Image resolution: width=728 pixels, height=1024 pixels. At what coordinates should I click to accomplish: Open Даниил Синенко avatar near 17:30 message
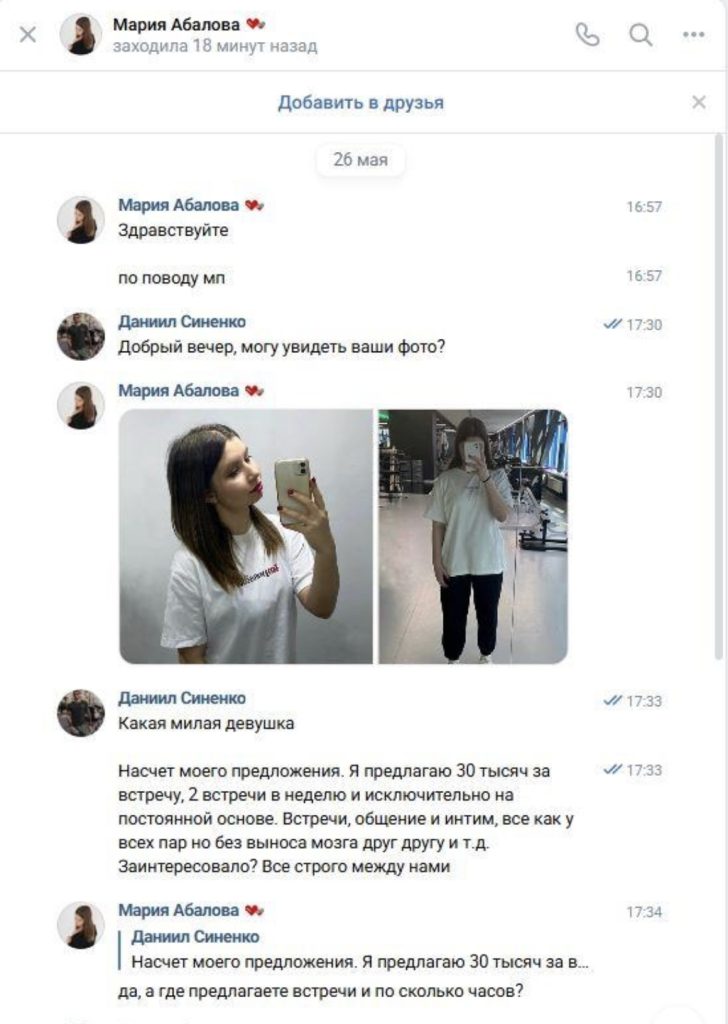81,336
